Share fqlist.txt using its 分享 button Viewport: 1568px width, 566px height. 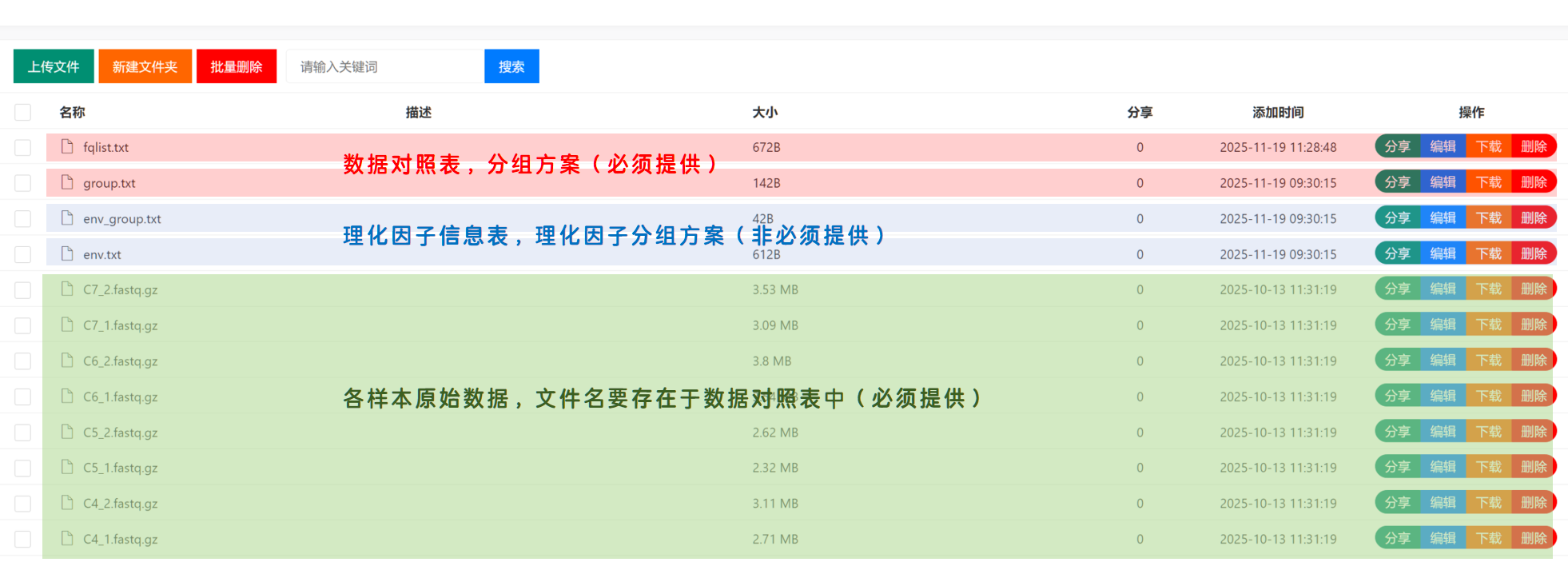tap(1397, 146)
